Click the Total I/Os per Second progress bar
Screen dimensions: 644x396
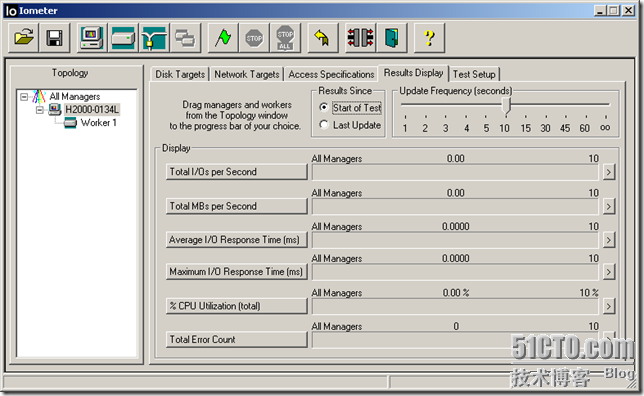(455, 173)
